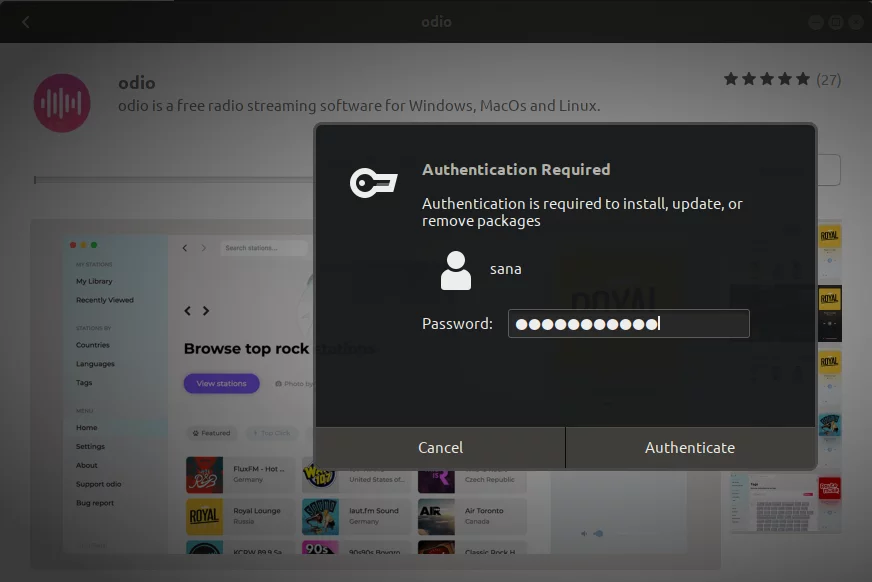872x582 pixels.
Task: Select Languages in screenshot sidebar
Action: pyautogui.click(x=95, y=364)
